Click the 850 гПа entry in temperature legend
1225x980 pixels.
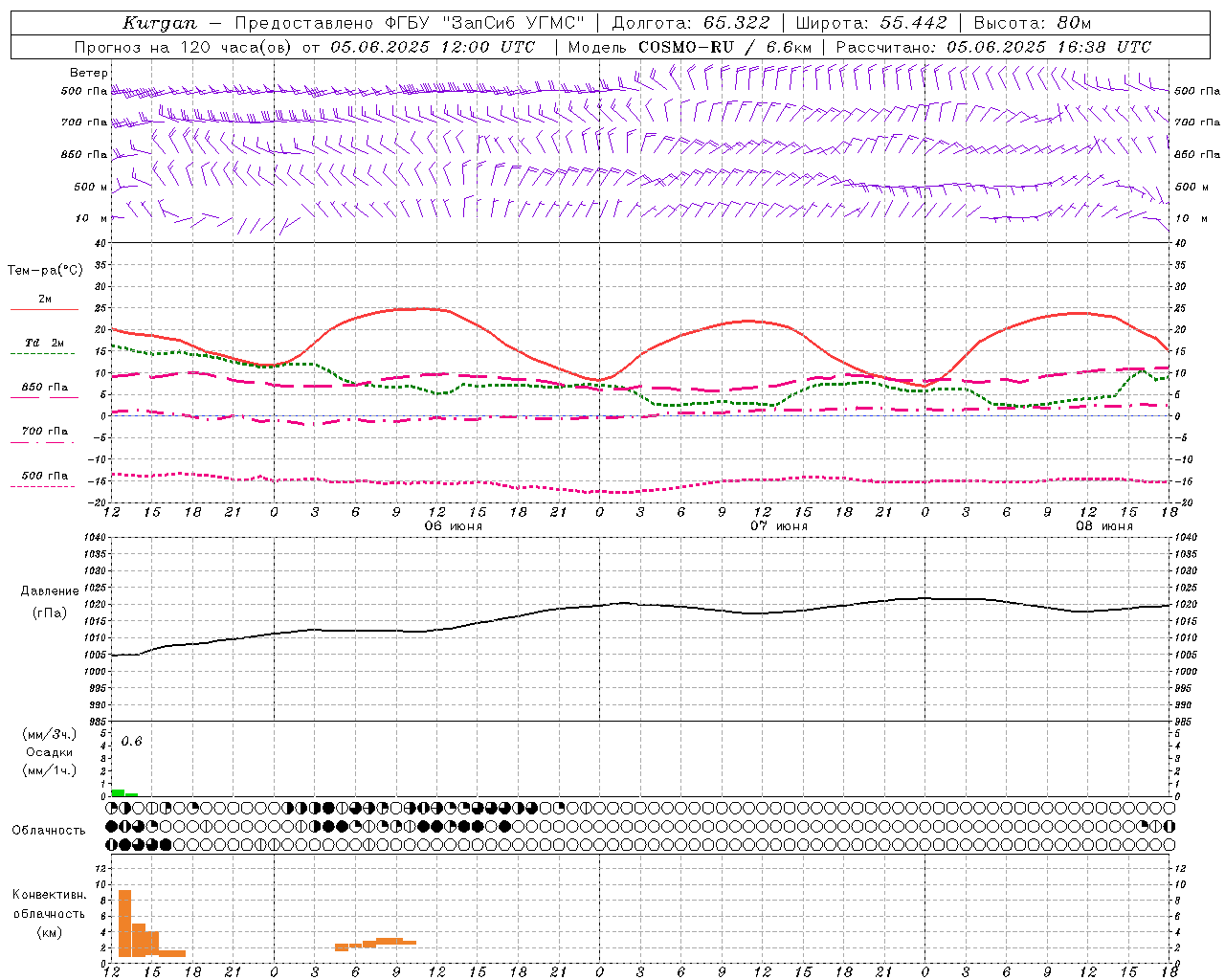pos(44,388)
